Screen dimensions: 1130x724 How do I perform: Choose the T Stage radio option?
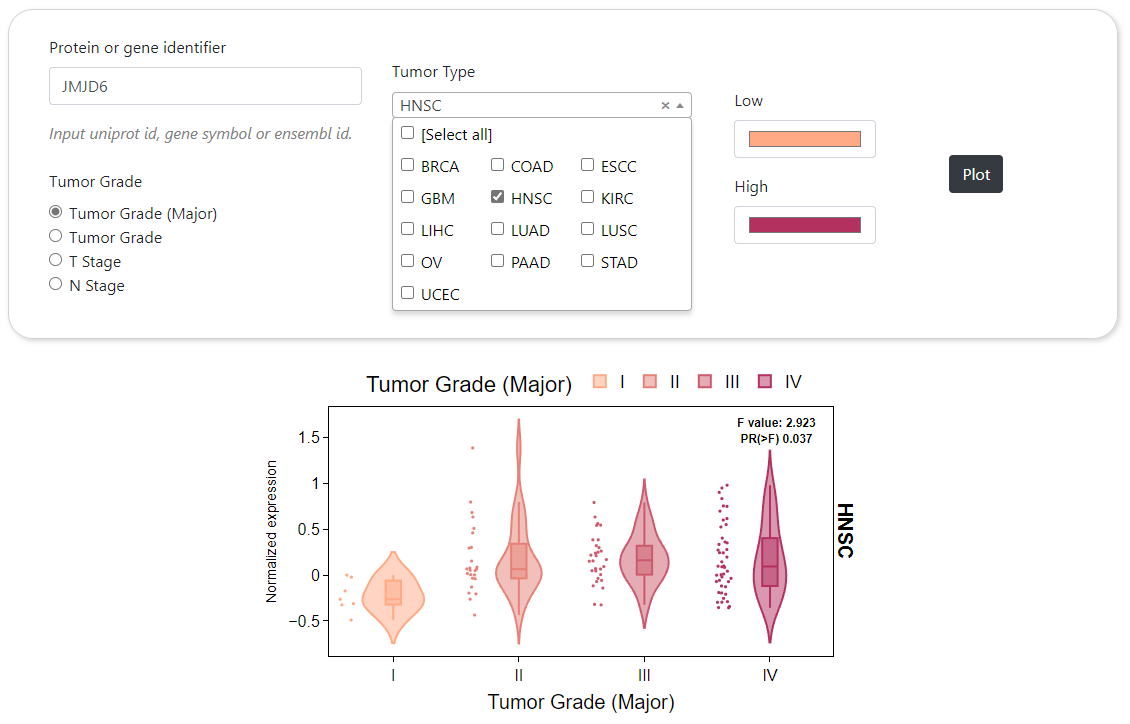click(56, 261)
